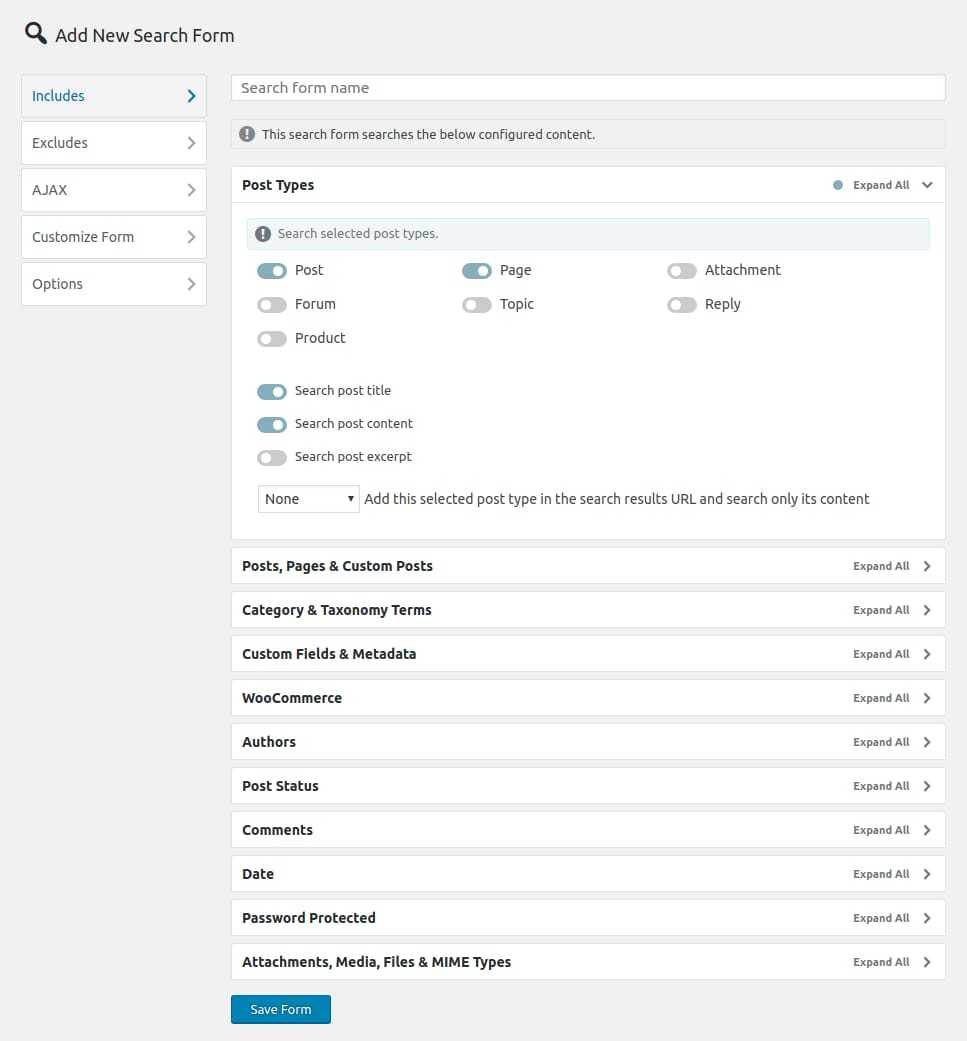The width and height of the screenshot is (967, 1041).
Task: Toggle the Product post type switch
Action: coord(272,339)
